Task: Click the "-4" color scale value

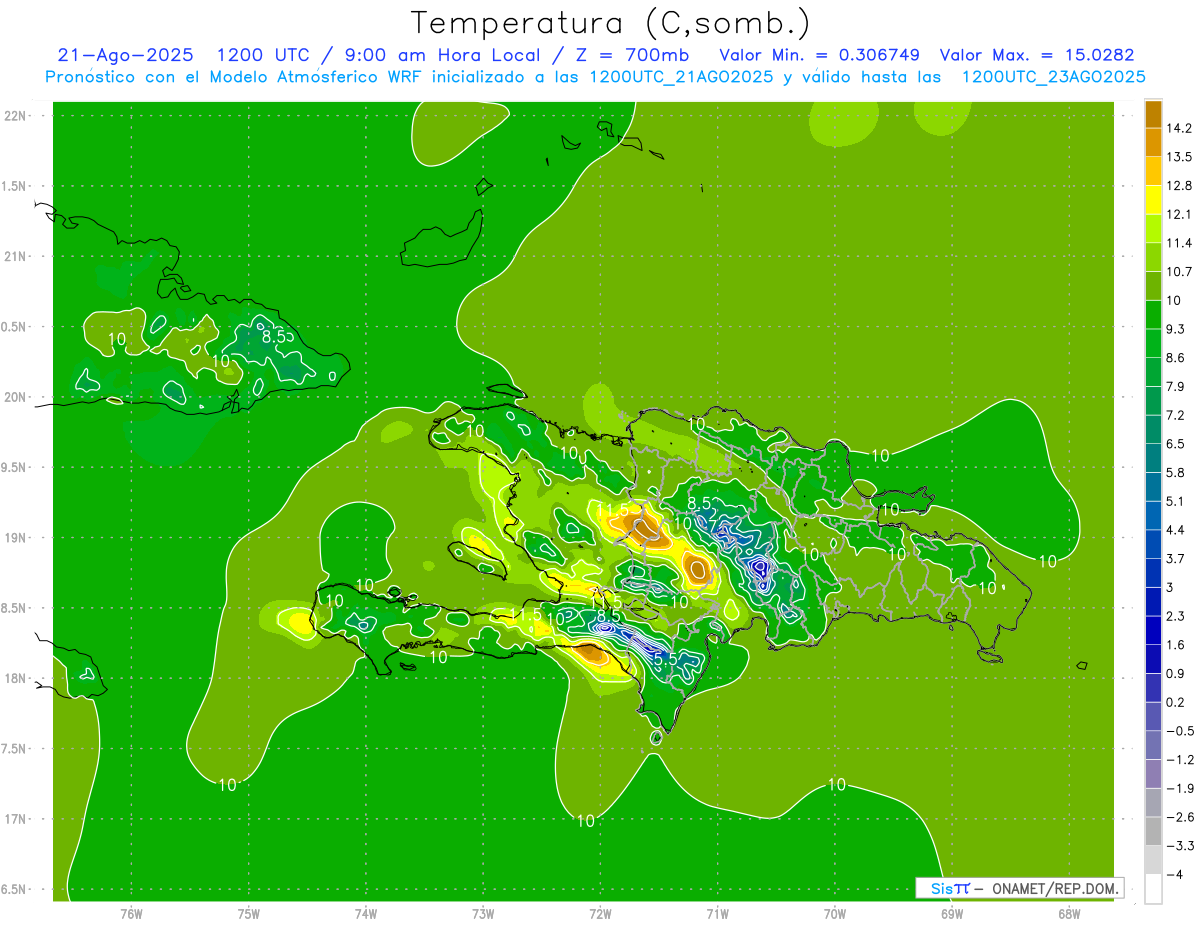Action: pyautogui.click(x=1174, y=874)
